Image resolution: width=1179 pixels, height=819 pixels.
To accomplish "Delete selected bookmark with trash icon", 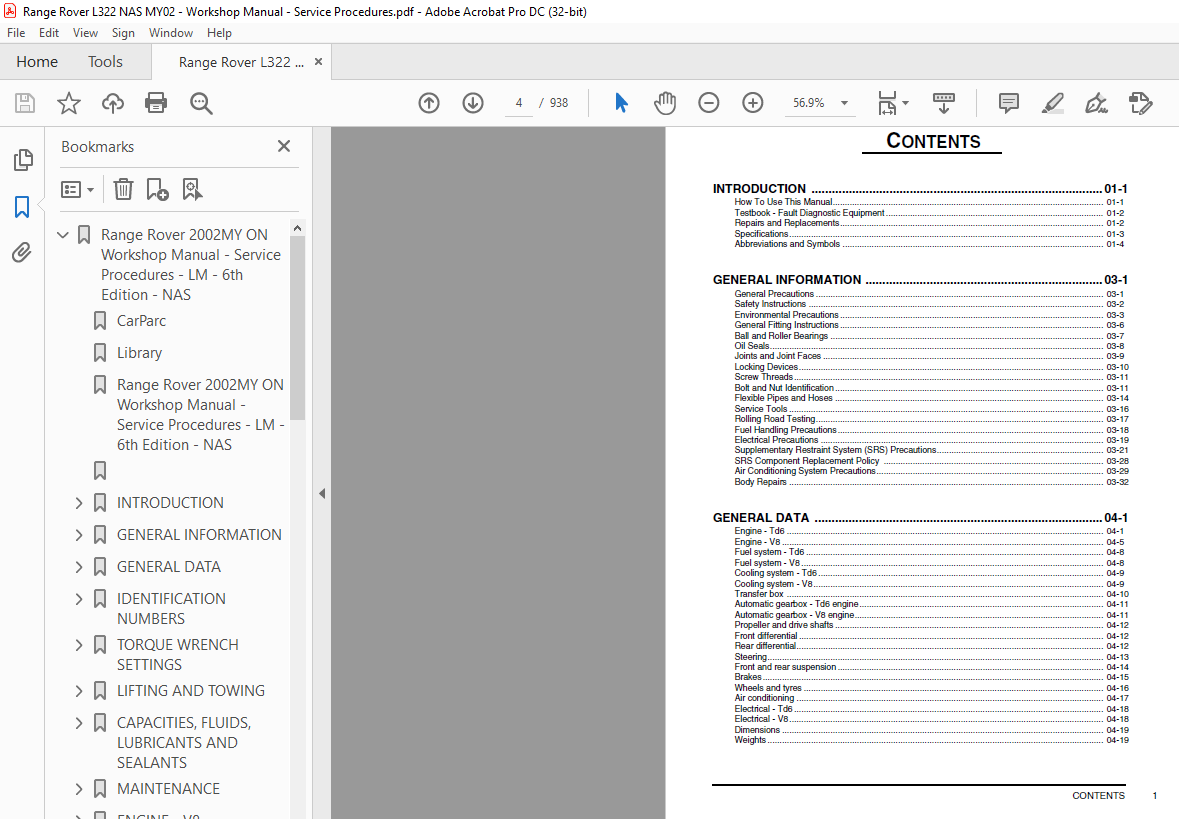I will pyautogui.click(x=123, y=190).
